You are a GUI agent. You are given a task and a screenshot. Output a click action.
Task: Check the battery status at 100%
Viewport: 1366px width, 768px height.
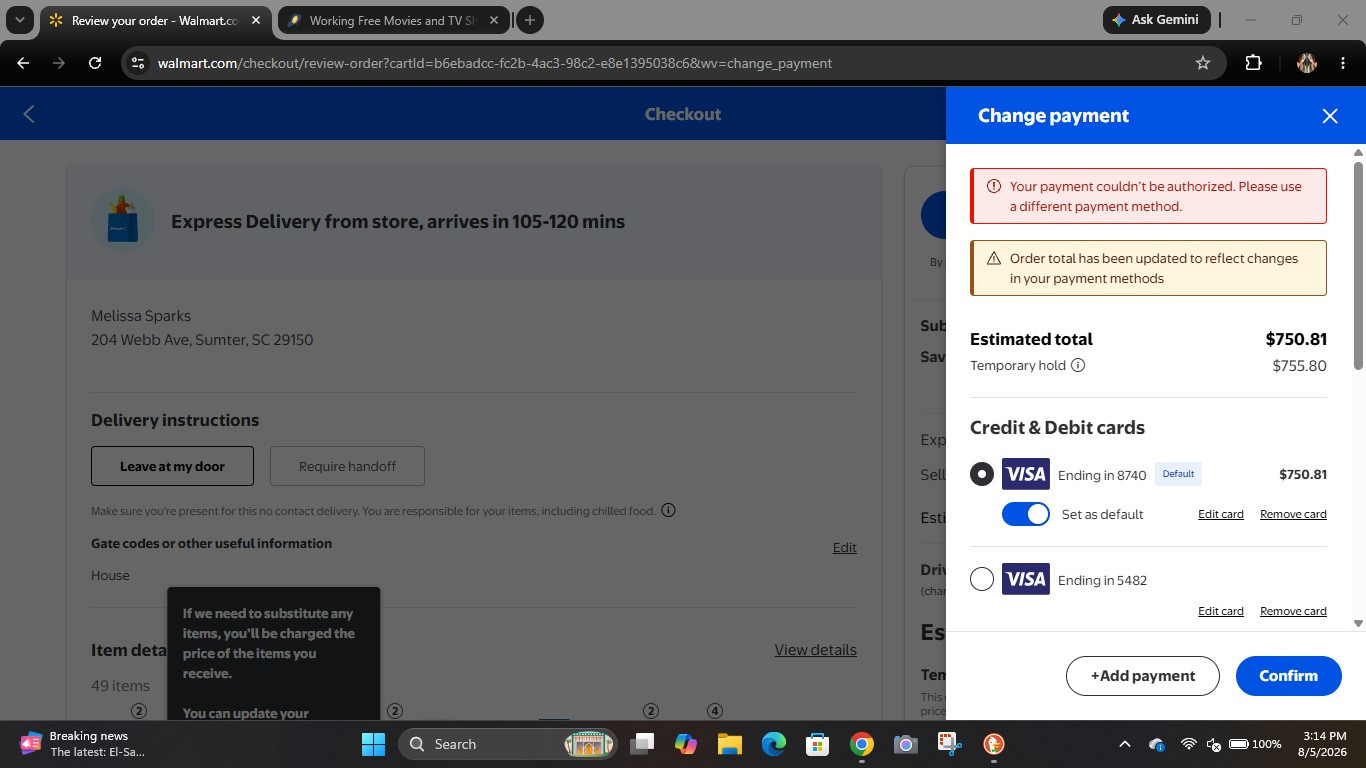[x=1255, y=744]
